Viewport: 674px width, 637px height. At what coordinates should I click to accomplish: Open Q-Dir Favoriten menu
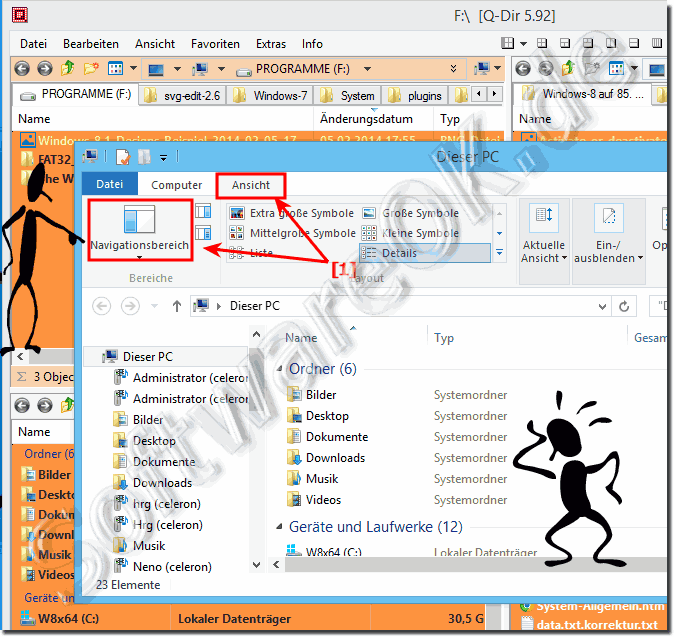coord(215,44)
